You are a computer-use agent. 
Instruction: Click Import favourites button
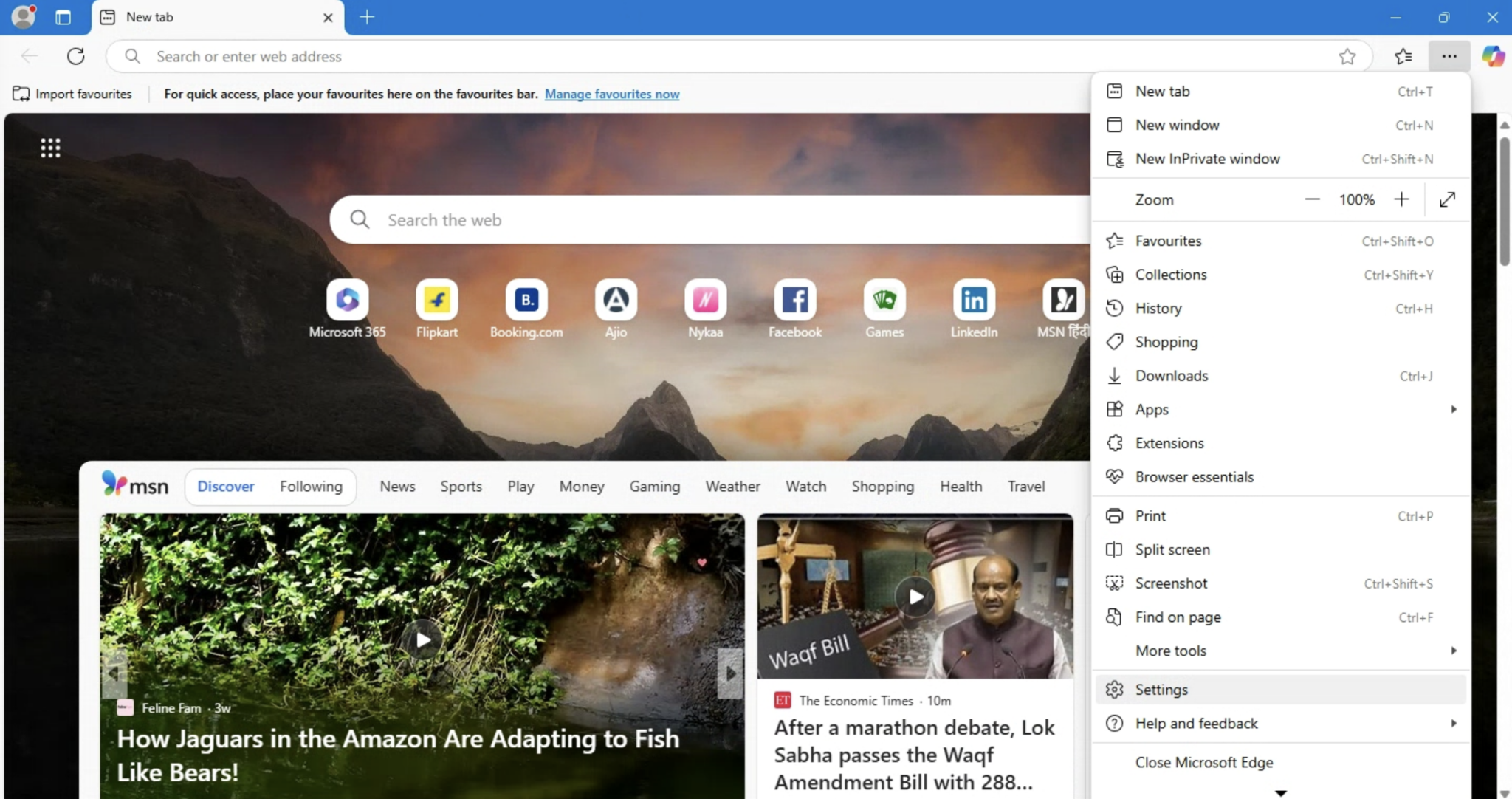coord(72,94)
